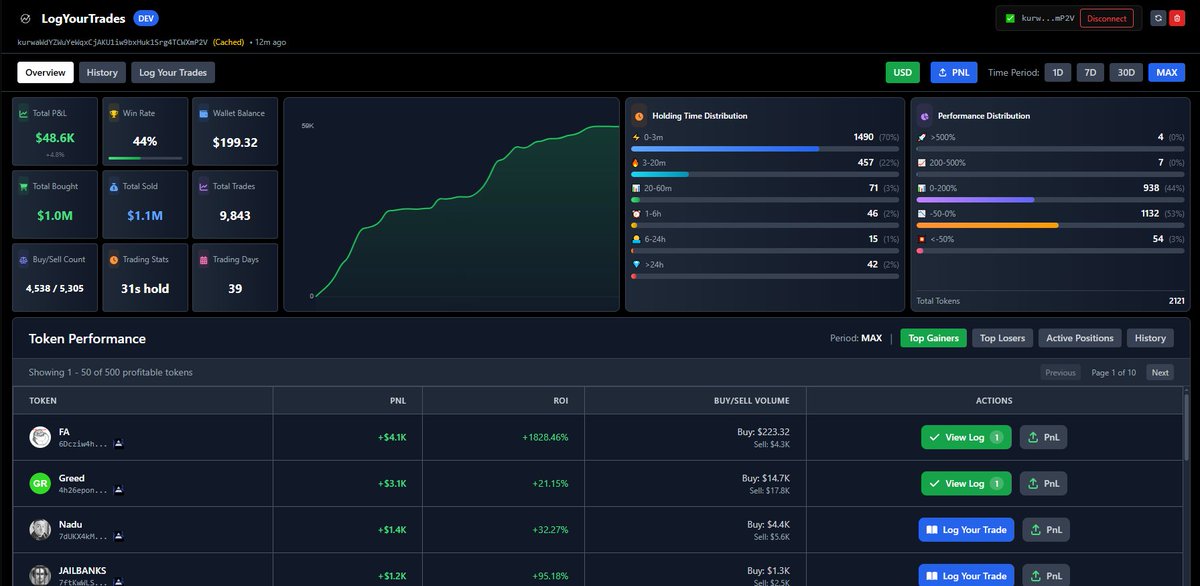Click the Greed token GR avatar
Viewport: 1200px width, 586px height.
[40, 483]
